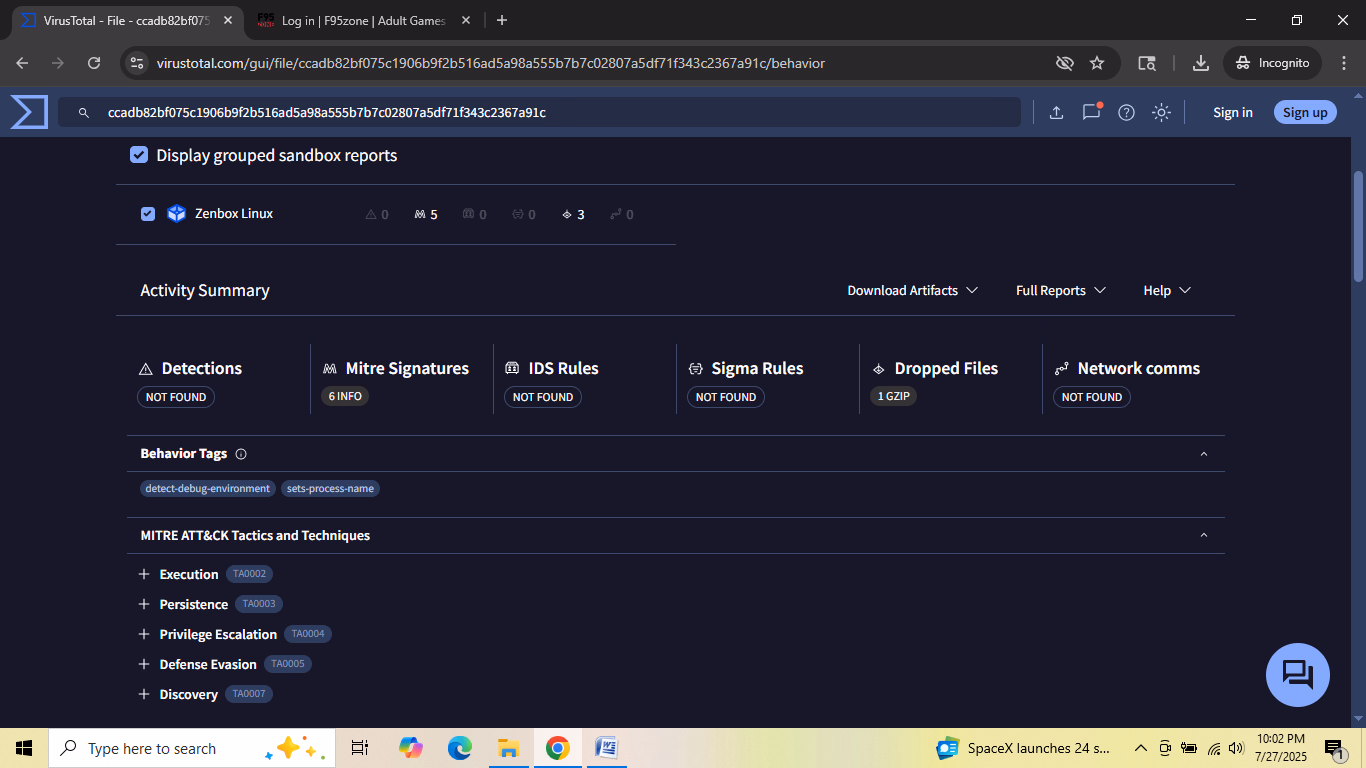Collapse the MITRE ATT&CK Tactics section

coord(1204,536)
